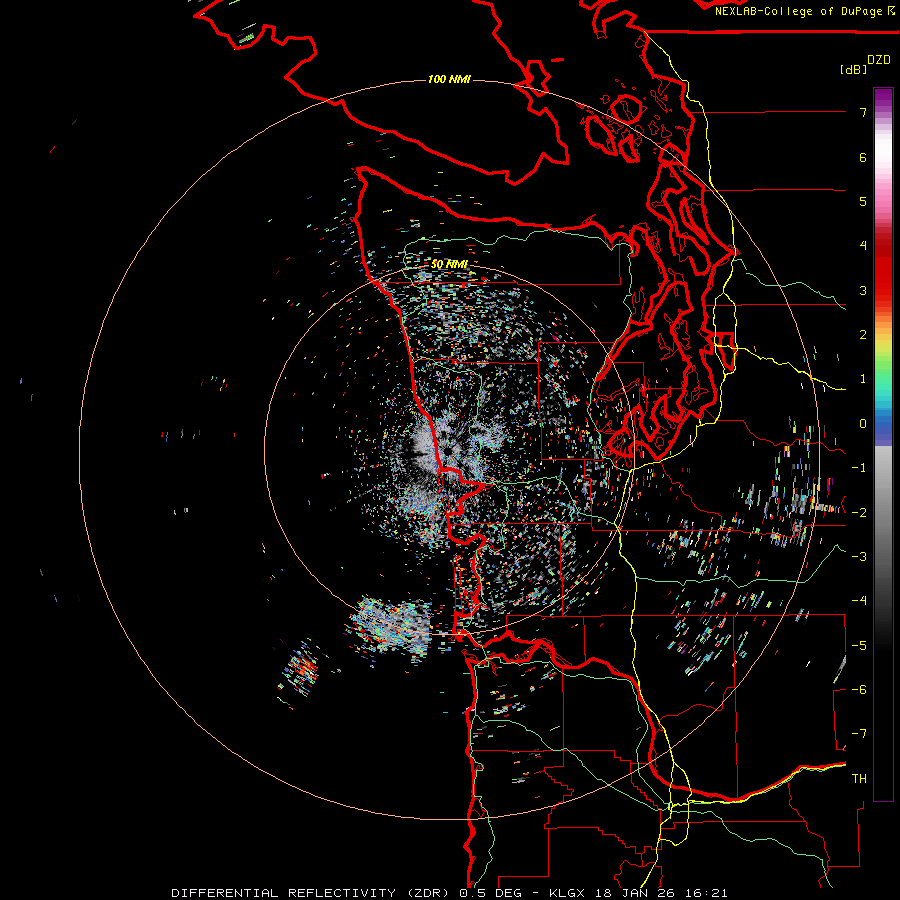Viewport: 900px width, 900px height.
Task: Click the 6 value on the scale
Action: (x=863, y=157)
